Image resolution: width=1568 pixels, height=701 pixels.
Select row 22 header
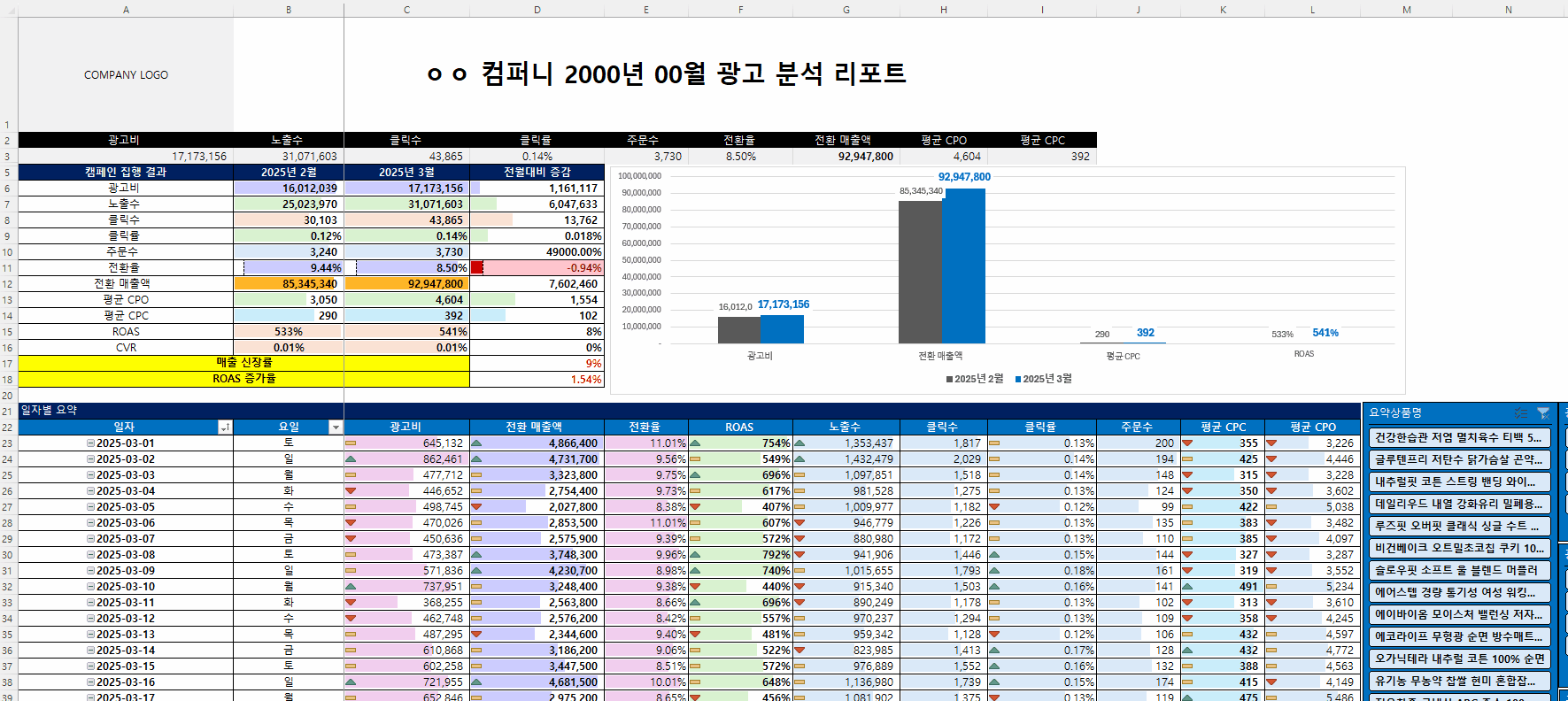click(x=8, y=428)
